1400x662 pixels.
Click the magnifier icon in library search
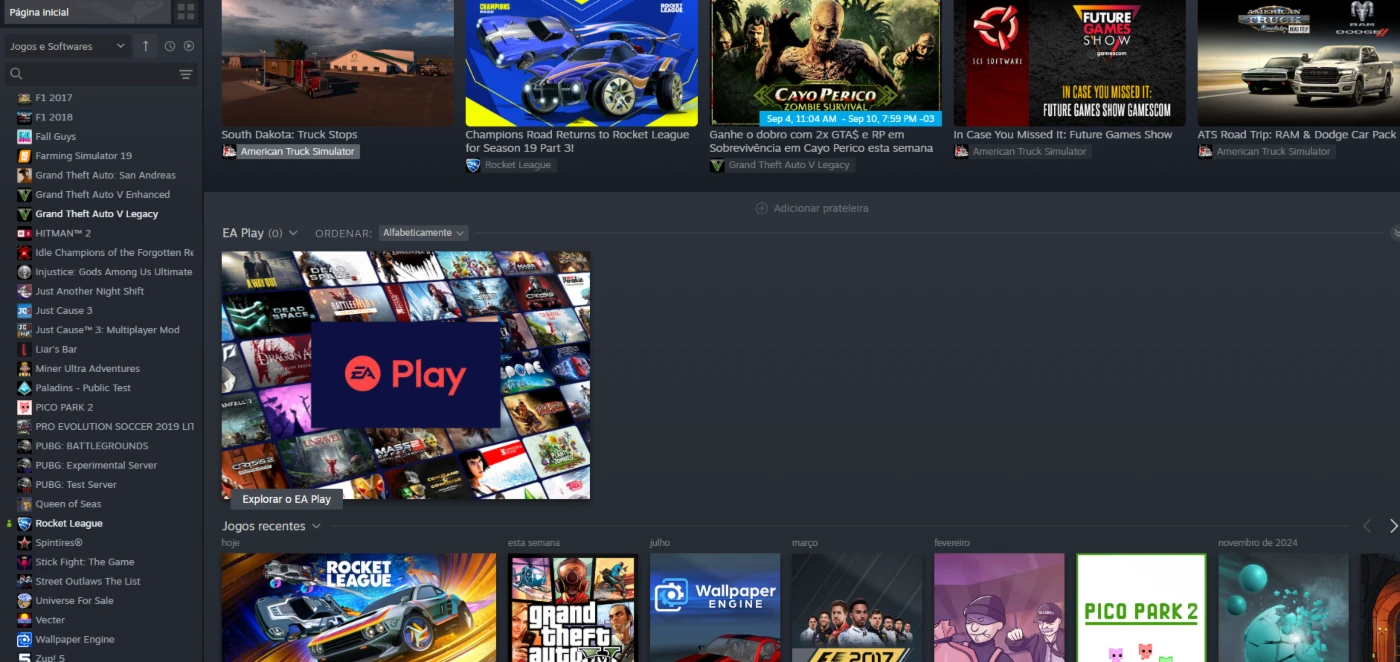coord(16,74)
